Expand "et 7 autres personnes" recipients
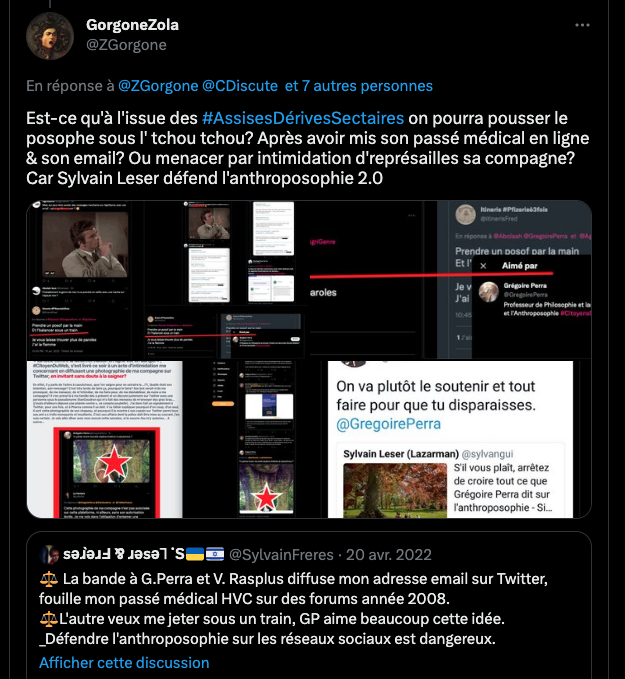Viewport: 625px width, 679px height. tap(359, 86)
